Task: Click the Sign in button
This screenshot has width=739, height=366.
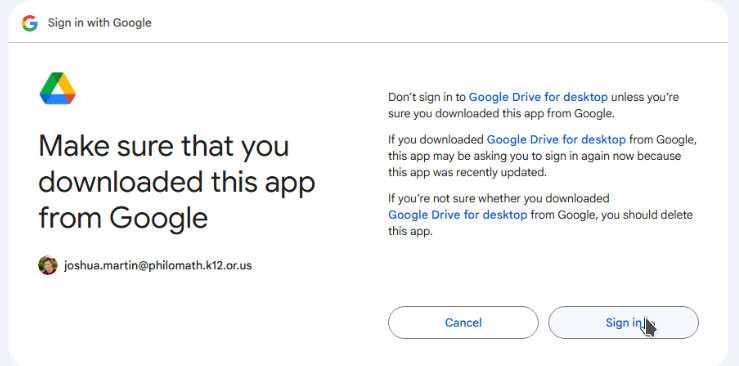Action: click(623, 323)
